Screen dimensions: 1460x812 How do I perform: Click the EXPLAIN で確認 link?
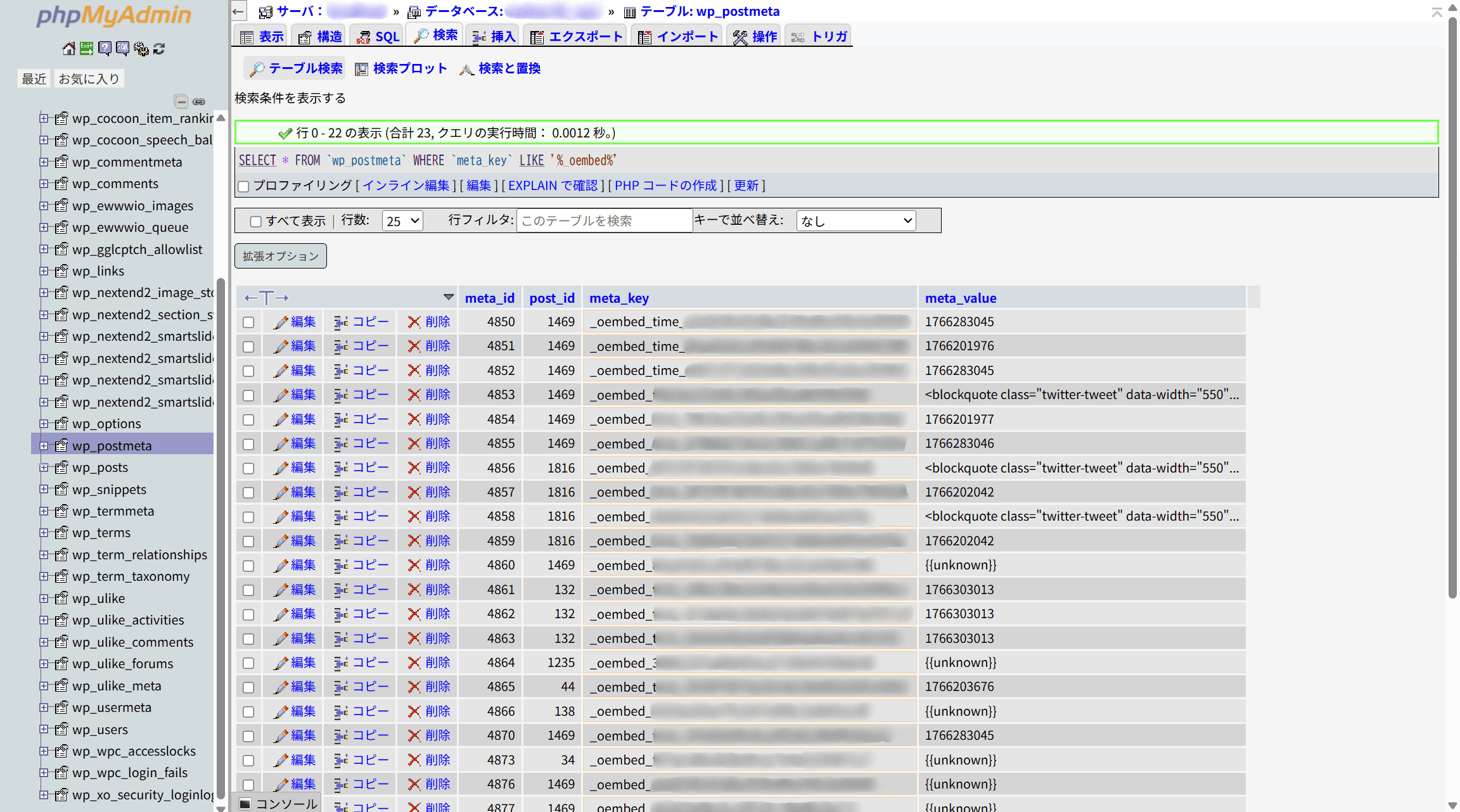coord(553,186)
